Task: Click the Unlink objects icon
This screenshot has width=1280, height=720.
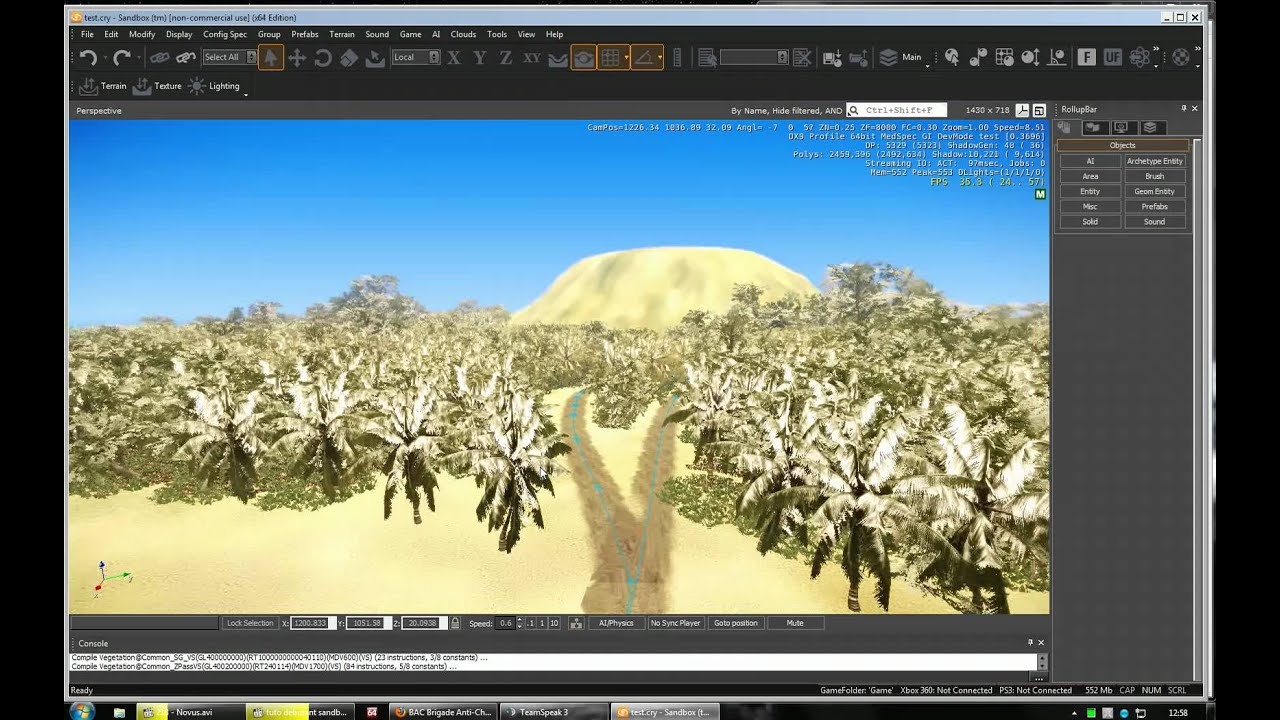Action: 185,58
